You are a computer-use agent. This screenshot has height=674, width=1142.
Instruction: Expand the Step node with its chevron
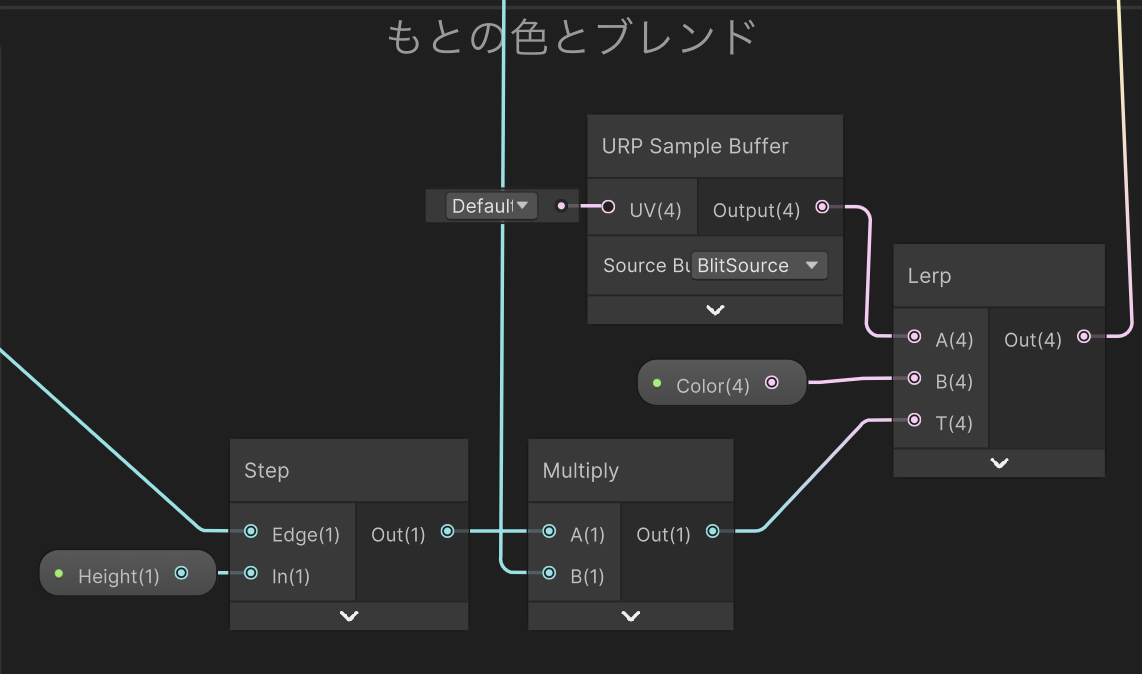point(348,616)
